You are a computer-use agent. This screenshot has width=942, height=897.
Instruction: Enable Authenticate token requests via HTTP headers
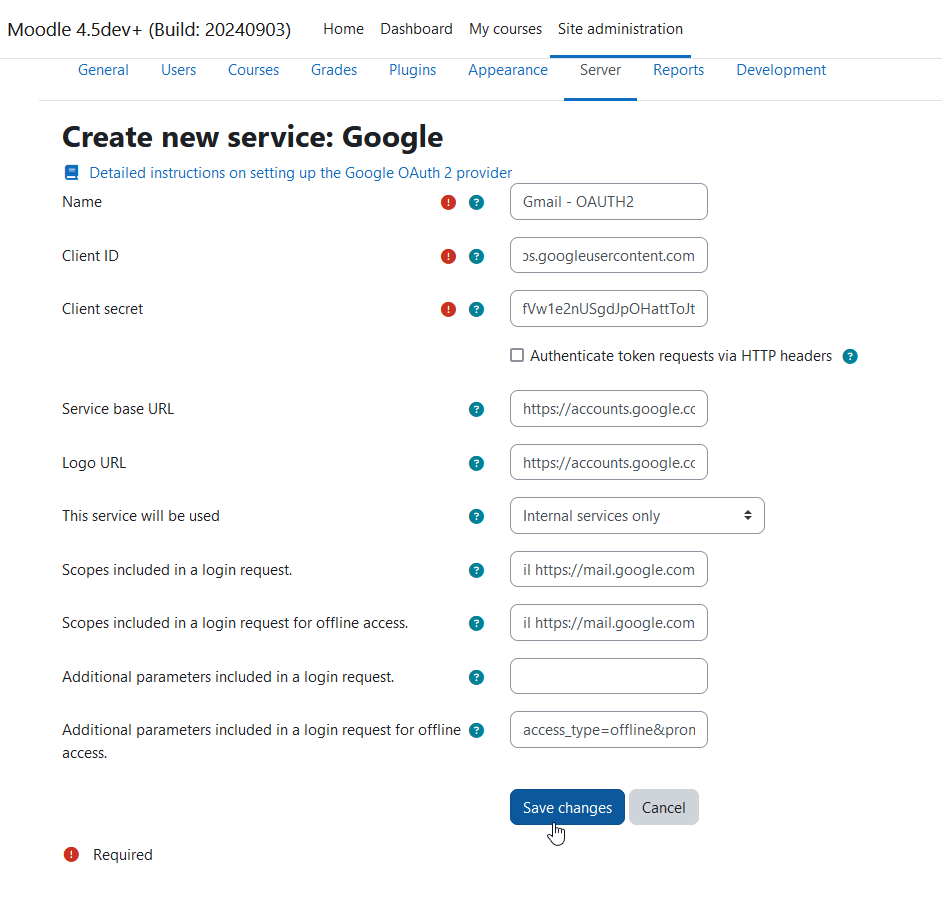[x=517, y=355]
